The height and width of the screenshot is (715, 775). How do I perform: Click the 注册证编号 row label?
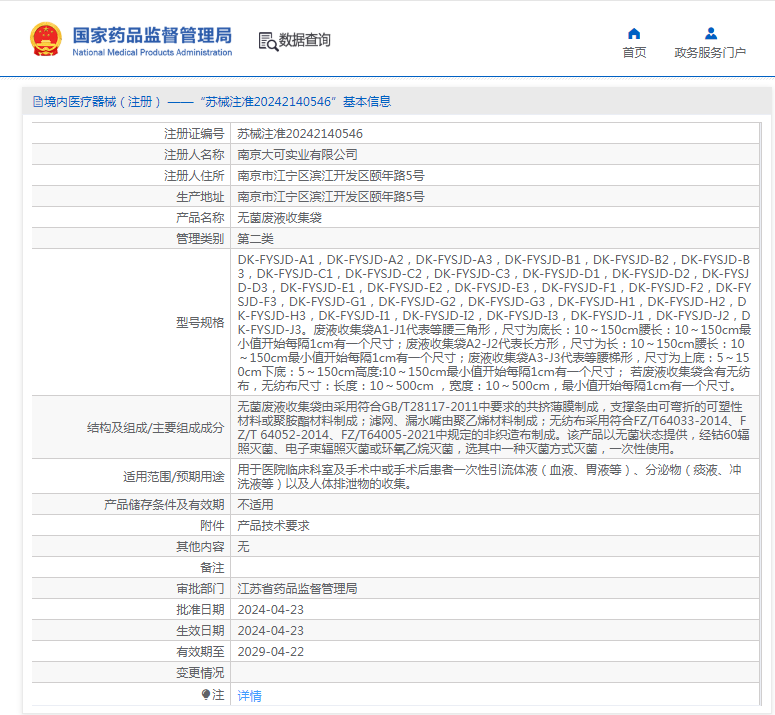[194, 134]
